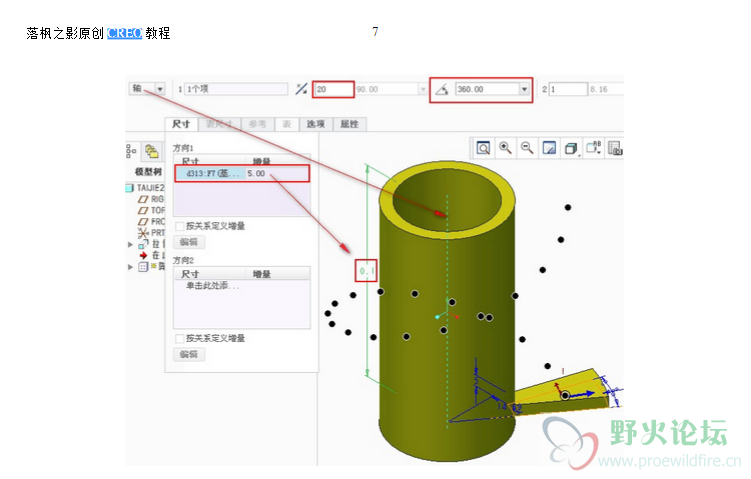
Task: Click the 360.00 angle value field
Action: tap(487, 89)
